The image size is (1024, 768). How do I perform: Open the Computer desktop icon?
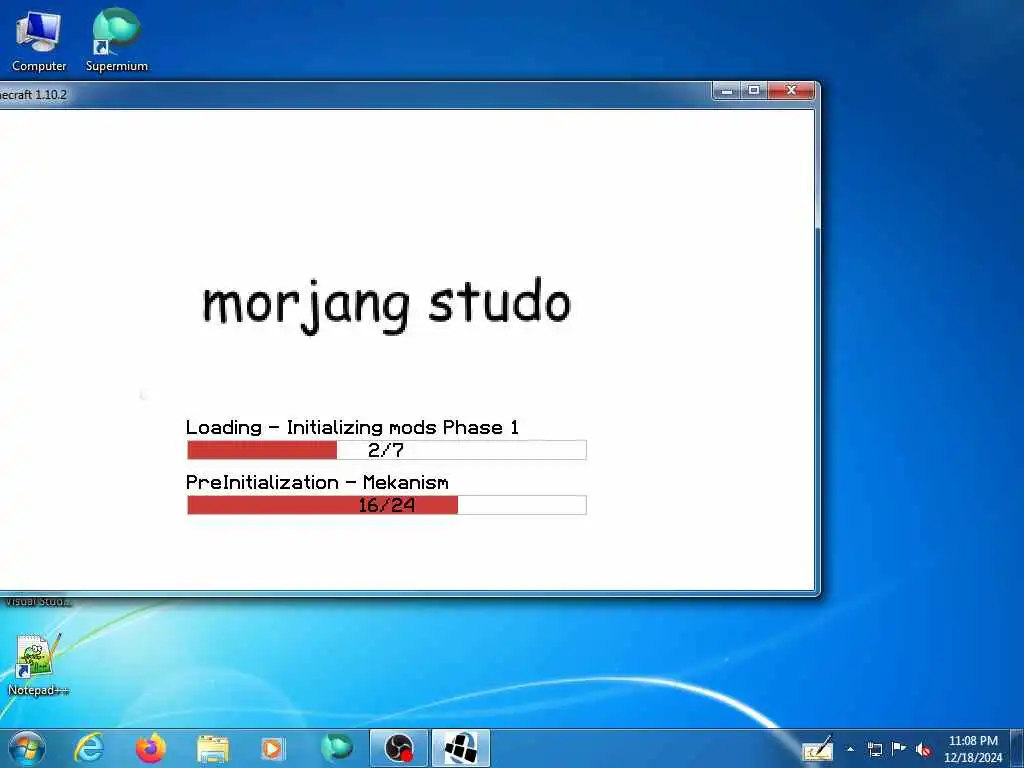[x=39, y=39]
